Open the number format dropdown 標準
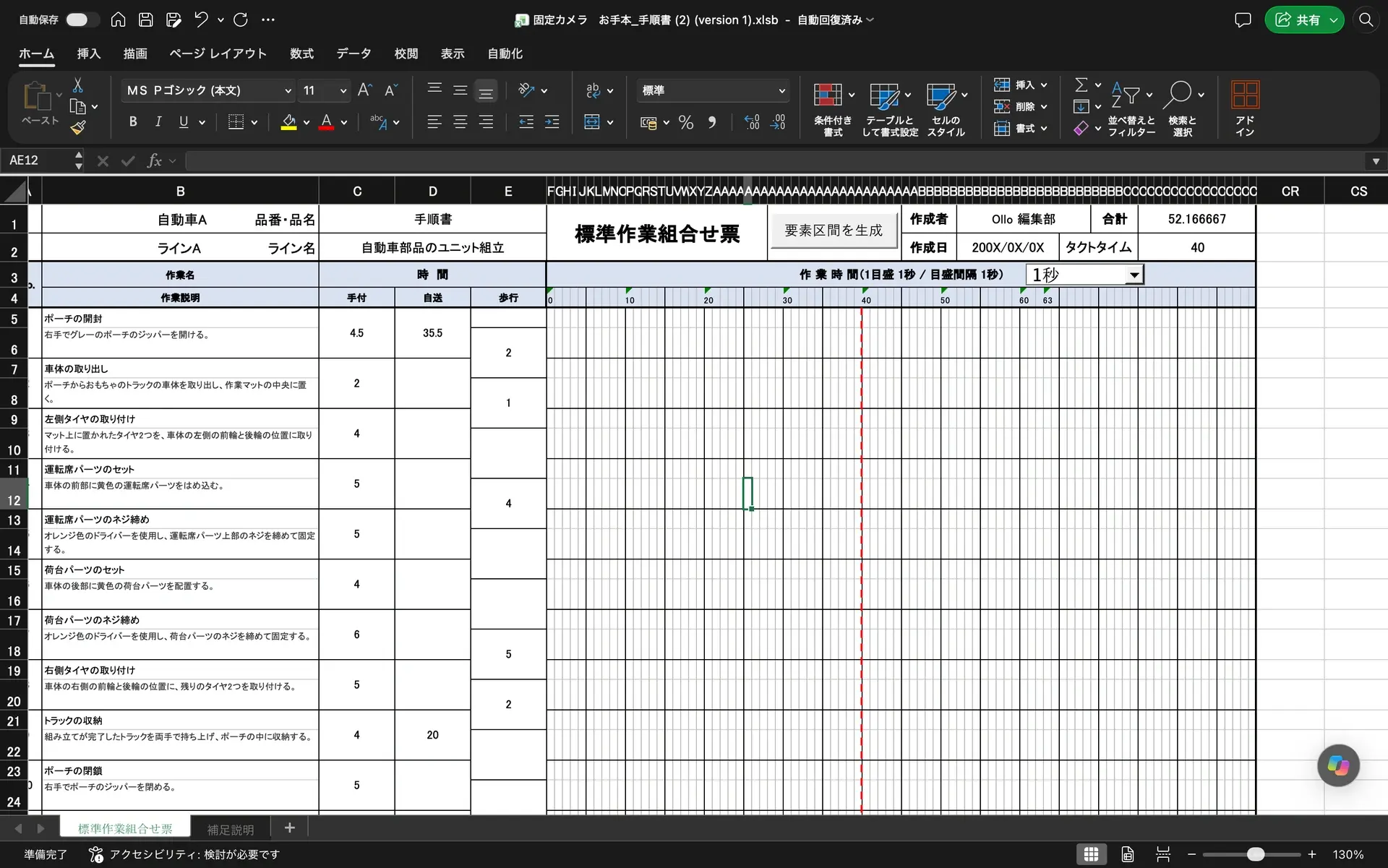The image size is (1388, 868). [781, 90]
